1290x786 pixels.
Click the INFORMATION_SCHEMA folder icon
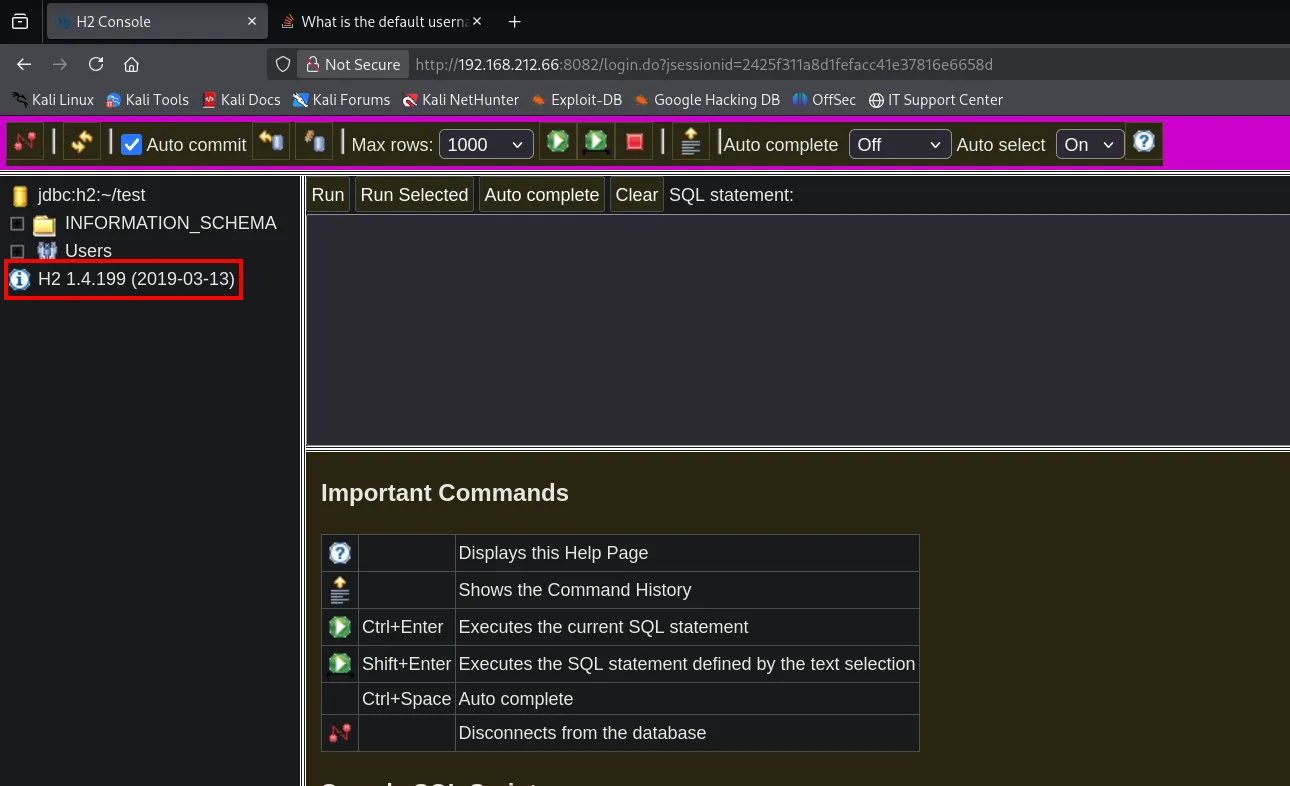44,224
